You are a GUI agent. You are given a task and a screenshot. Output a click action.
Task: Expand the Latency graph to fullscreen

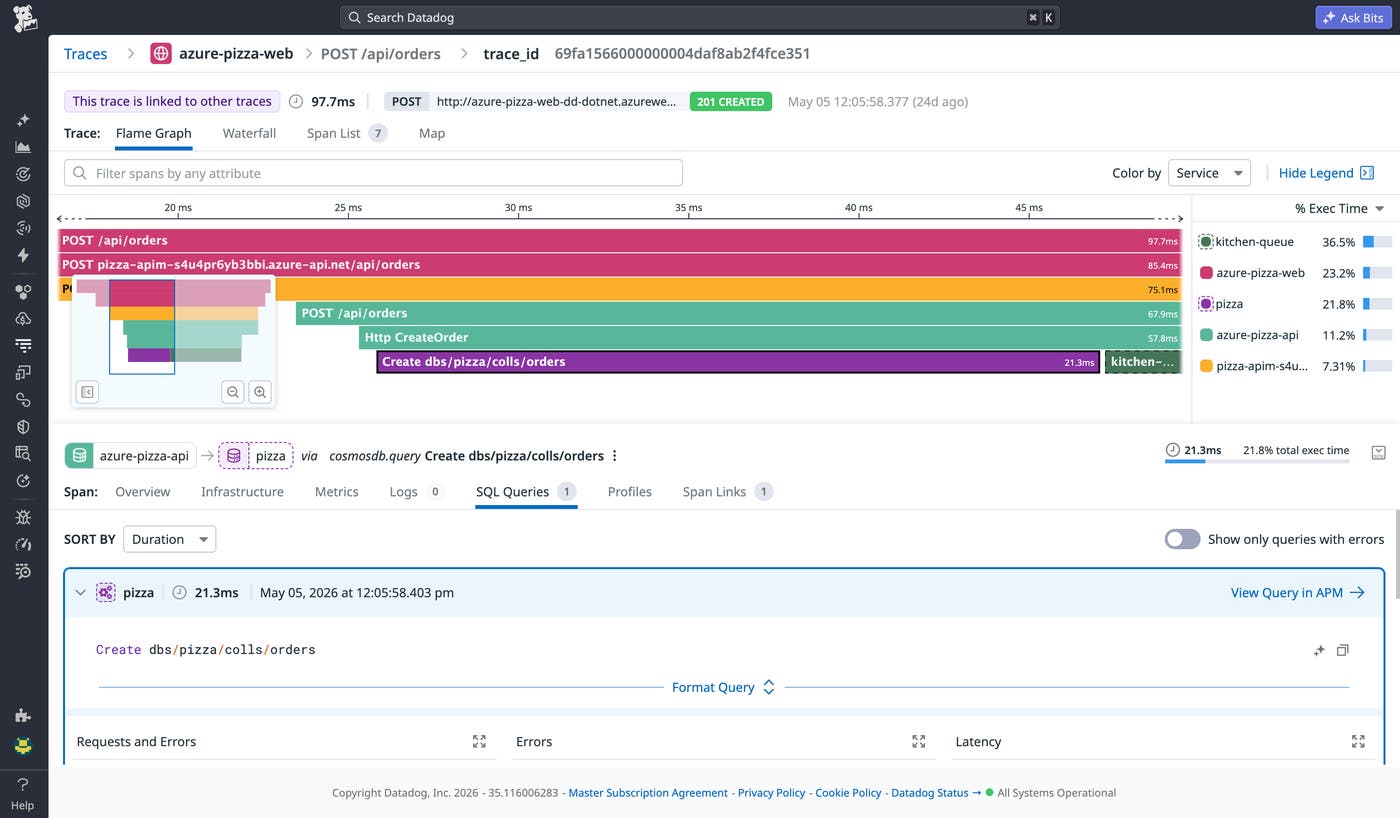[x=1358, y=742]
